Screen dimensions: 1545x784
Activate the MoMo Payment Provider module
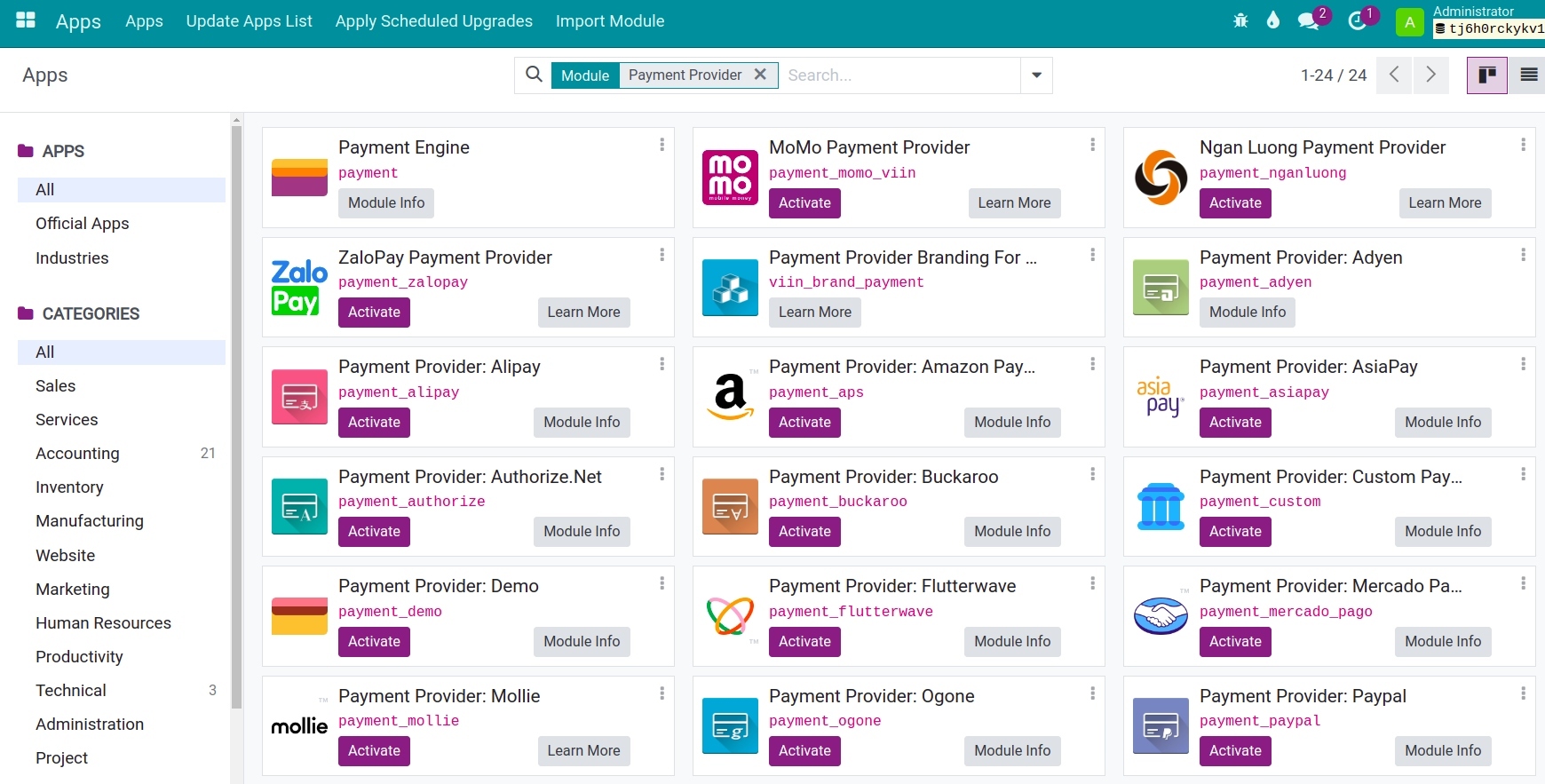click(x=804, y=203)
